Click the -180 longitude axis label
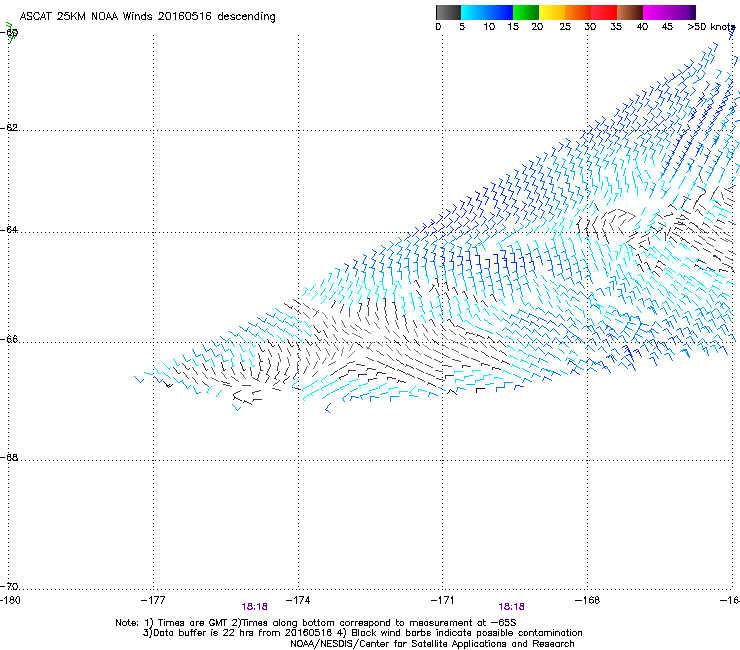 tap(10, 600)
